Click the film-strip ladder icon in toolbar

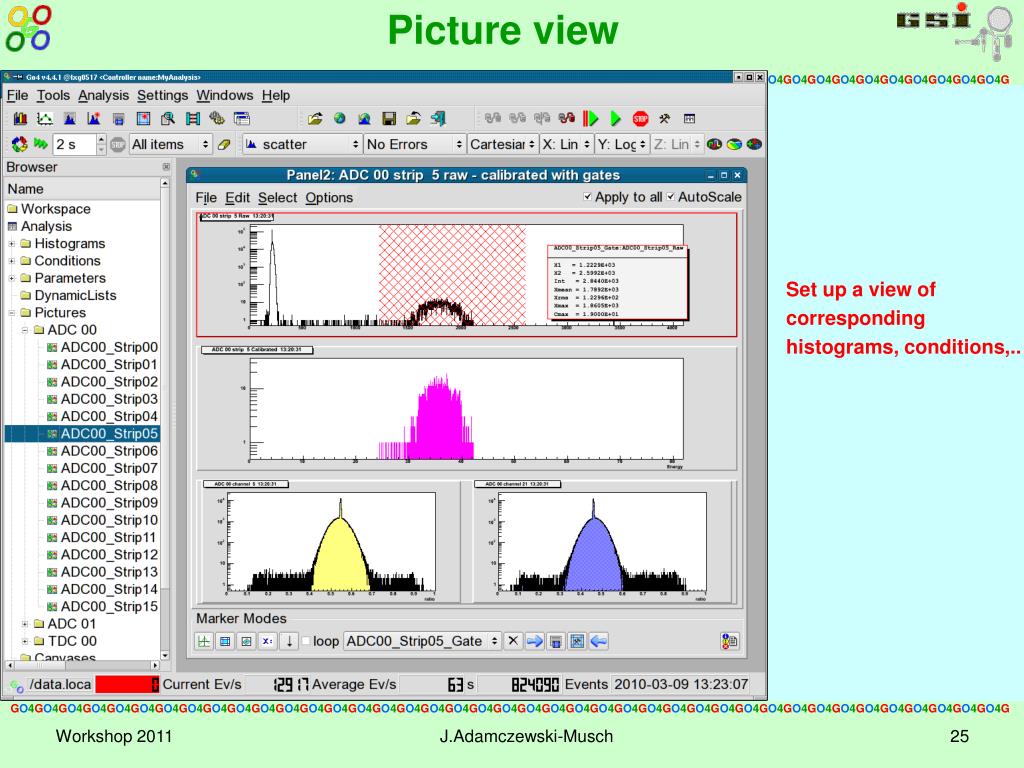(193, 119)
